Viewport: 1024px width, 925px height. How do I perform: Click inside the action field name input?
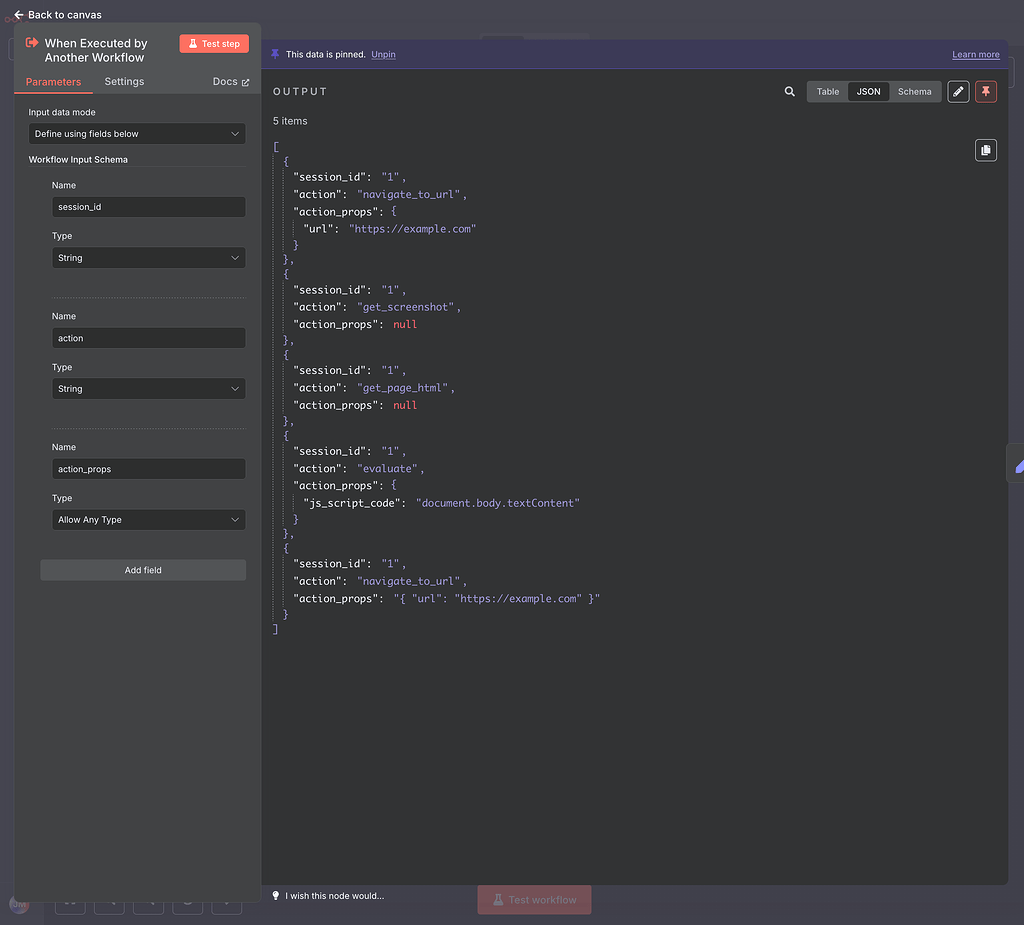click(x=148, y=337)
